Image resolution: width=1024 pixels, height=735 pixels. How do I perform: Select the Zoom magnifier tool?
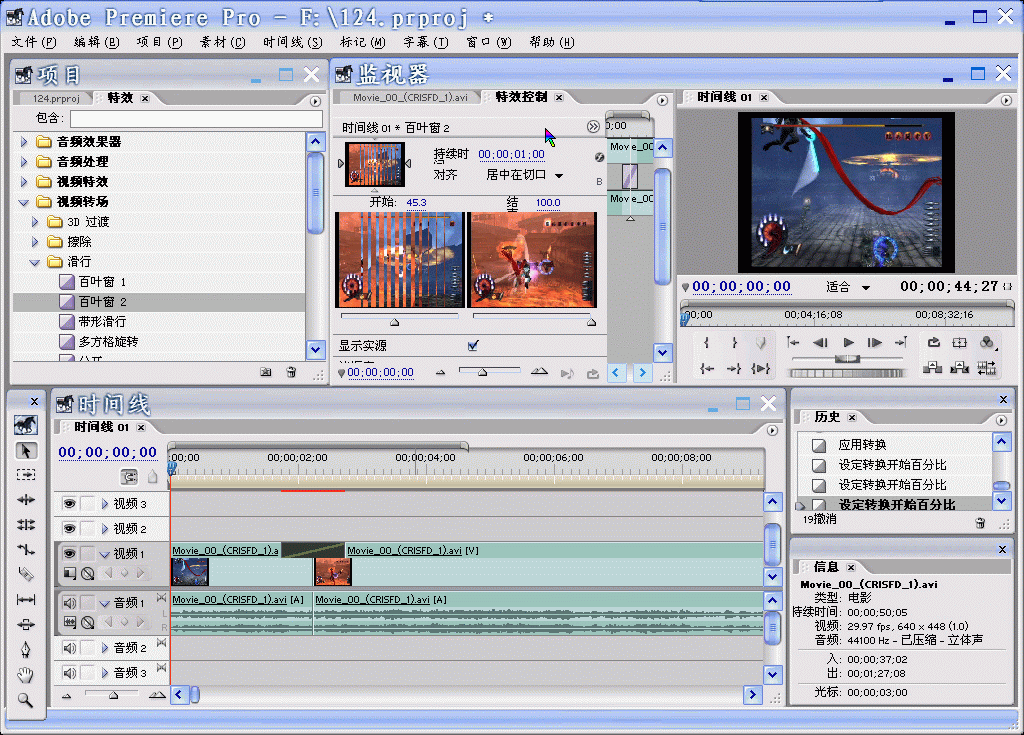[26, 700]
